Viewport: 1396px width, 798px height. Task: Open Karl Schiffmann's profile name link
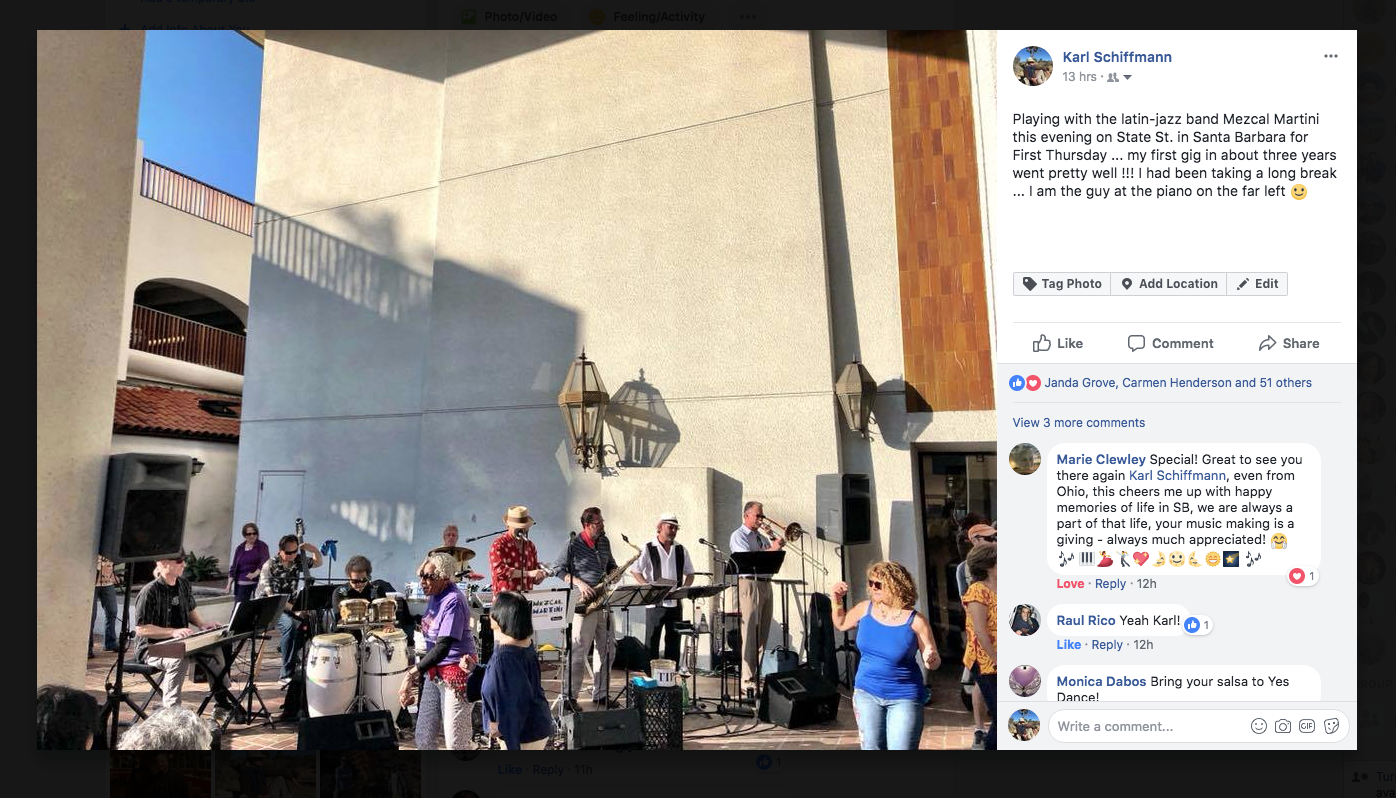[x=1117, y=57]
